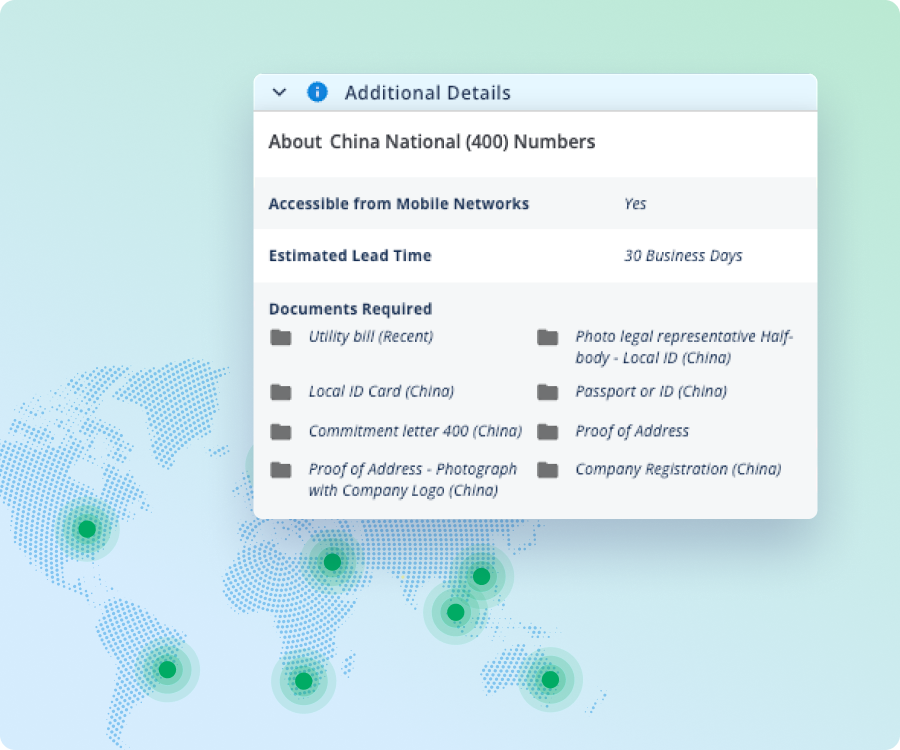Click the About China National (400) Numbers title
The width and height of the screenshot is (900, 750).
pos(431,142)
